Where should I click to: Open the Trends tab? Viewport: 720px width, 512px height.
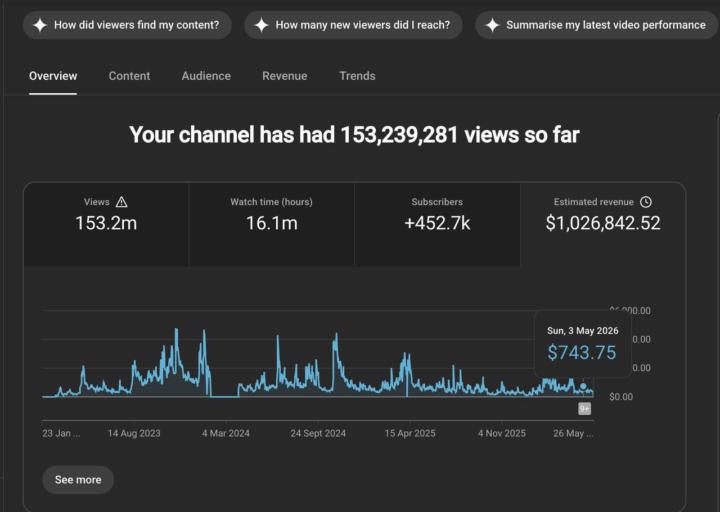point(357,76)
